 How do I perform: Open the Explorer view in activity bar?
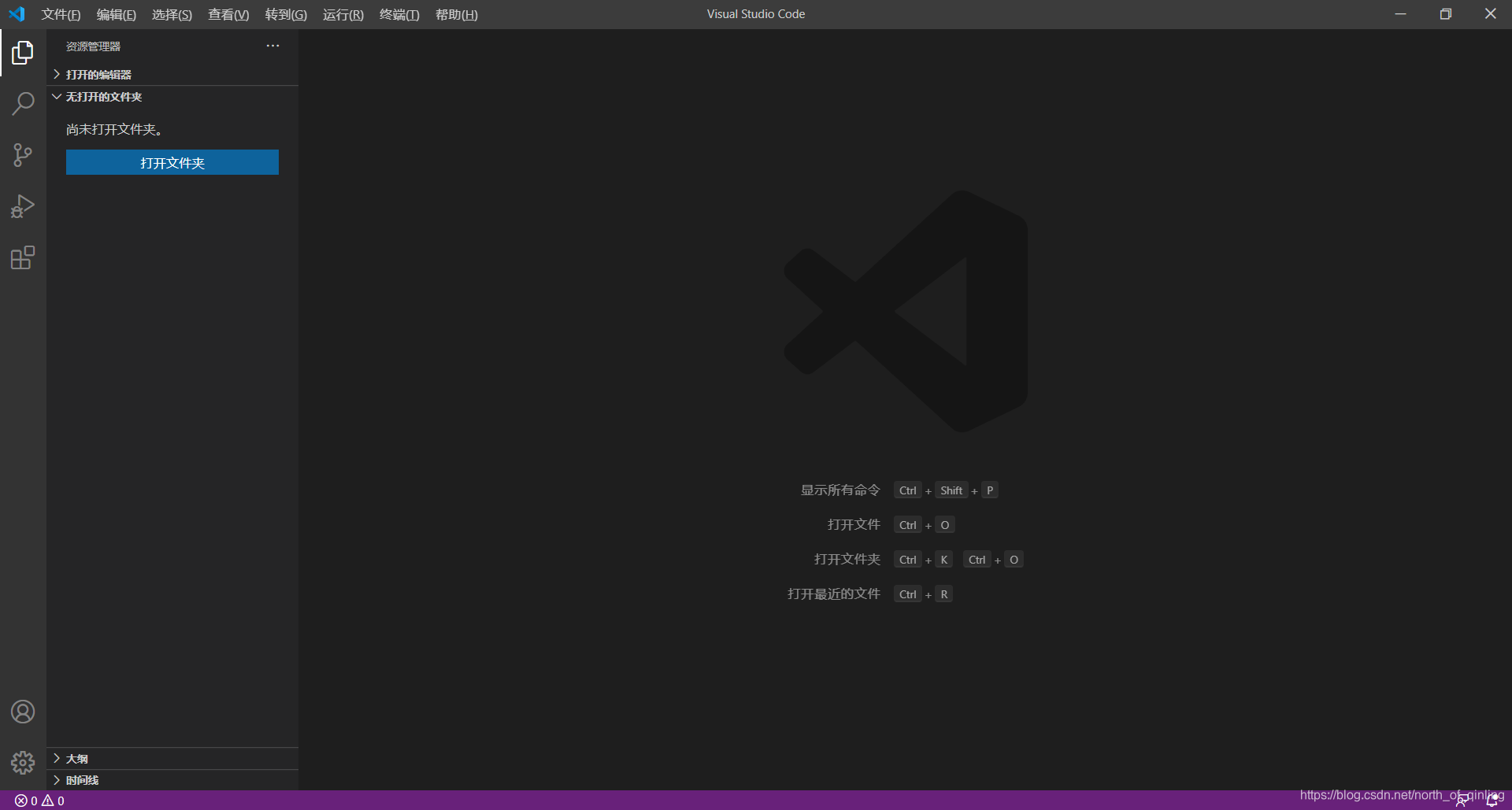point(23,53)
